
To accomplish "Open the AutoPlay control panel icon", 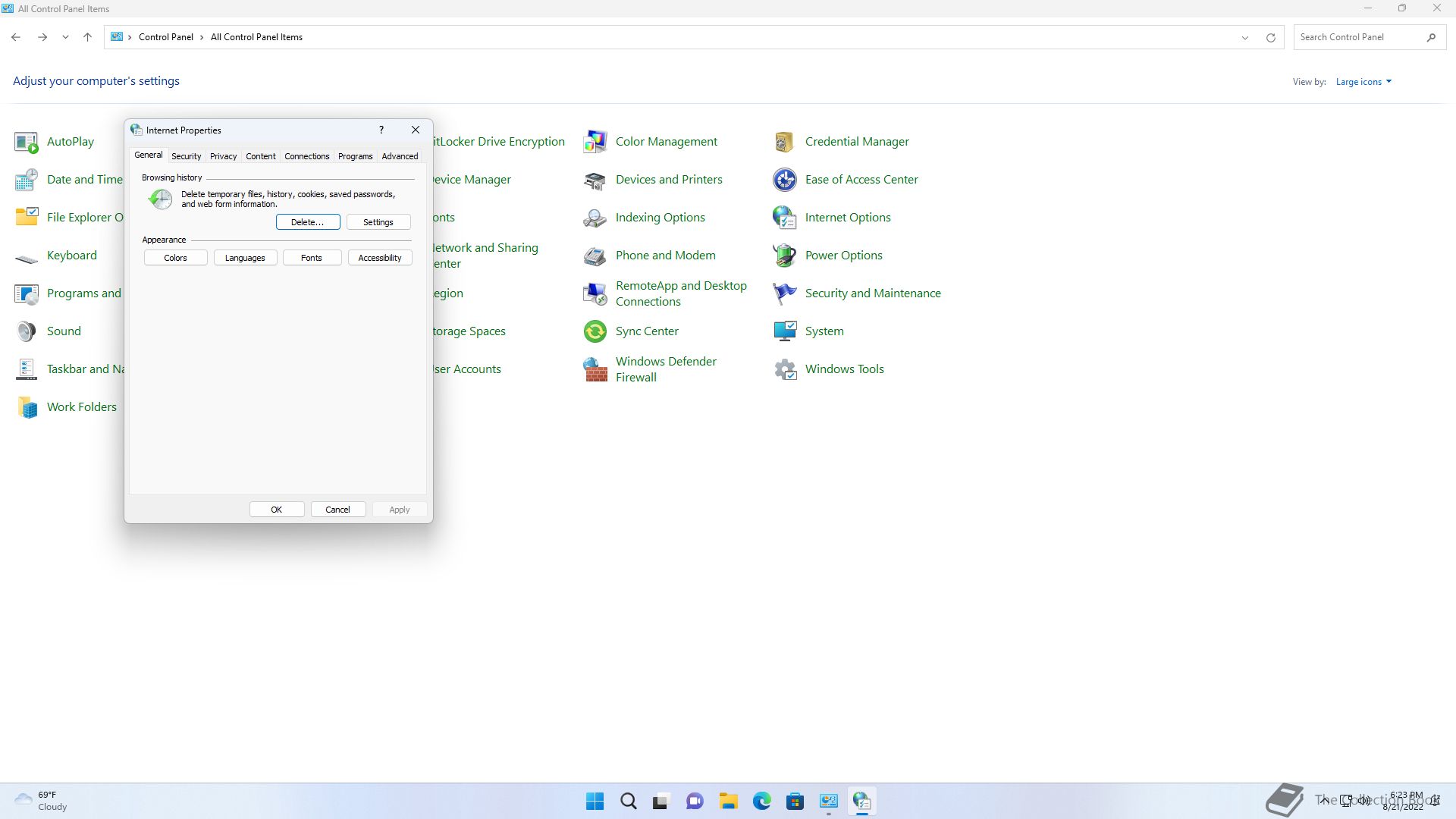I will (27, 142).
